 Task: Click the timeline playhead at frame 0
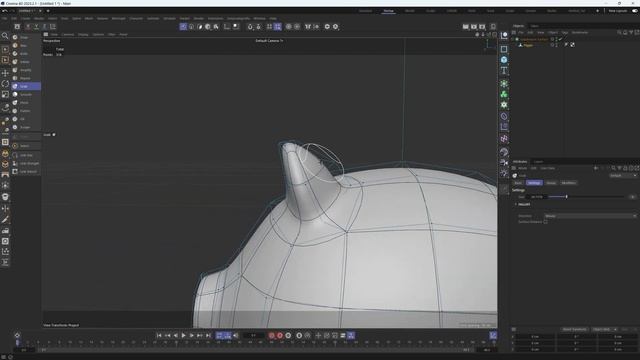coord(17,342)
